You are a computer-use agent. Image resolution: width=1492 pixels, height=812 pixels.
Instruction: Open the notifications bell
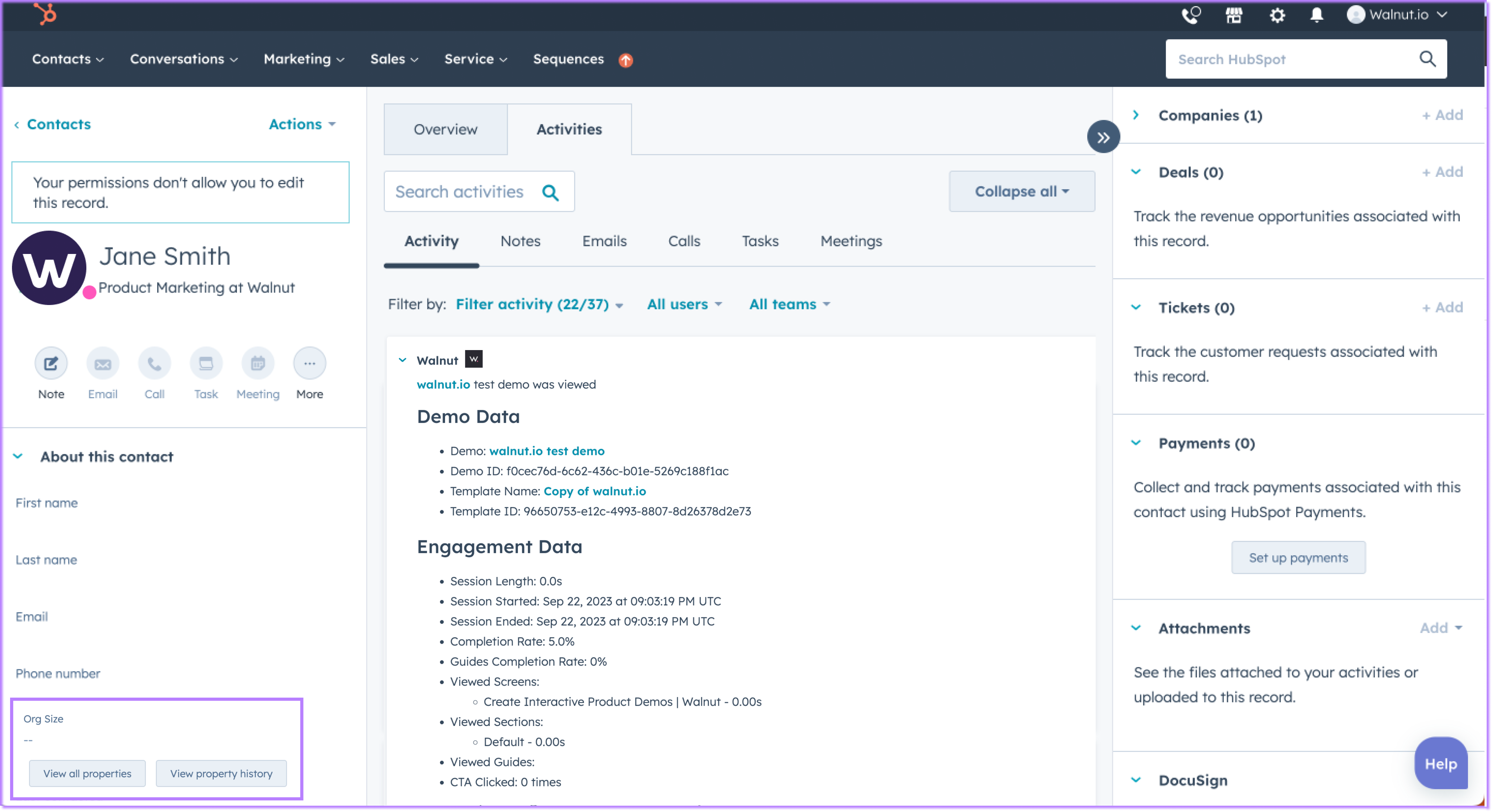(x=1316, y=15)
